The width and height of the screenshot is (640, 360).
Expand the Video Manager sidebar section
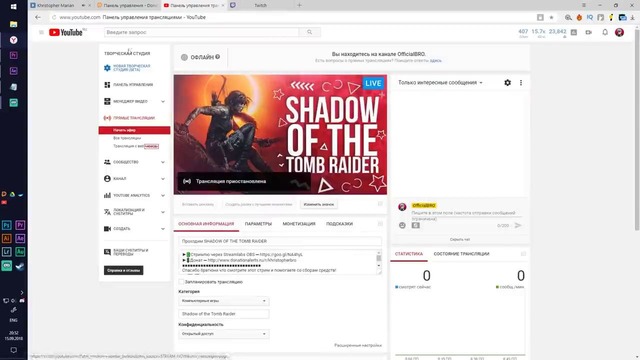pos(163,101)
